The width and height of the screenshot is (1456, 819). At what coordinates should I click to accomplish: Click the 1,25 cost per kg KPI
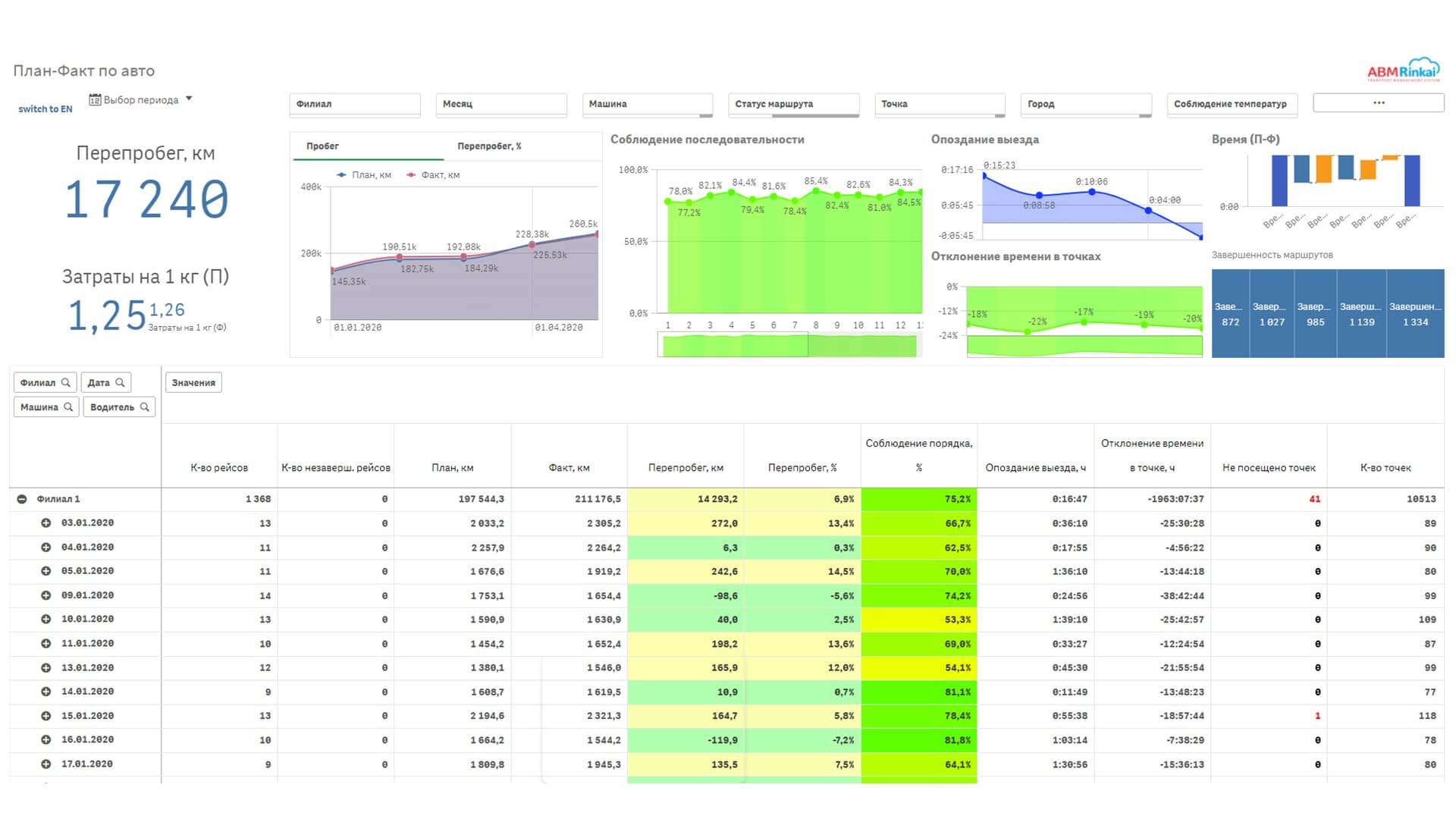[106, 315]
